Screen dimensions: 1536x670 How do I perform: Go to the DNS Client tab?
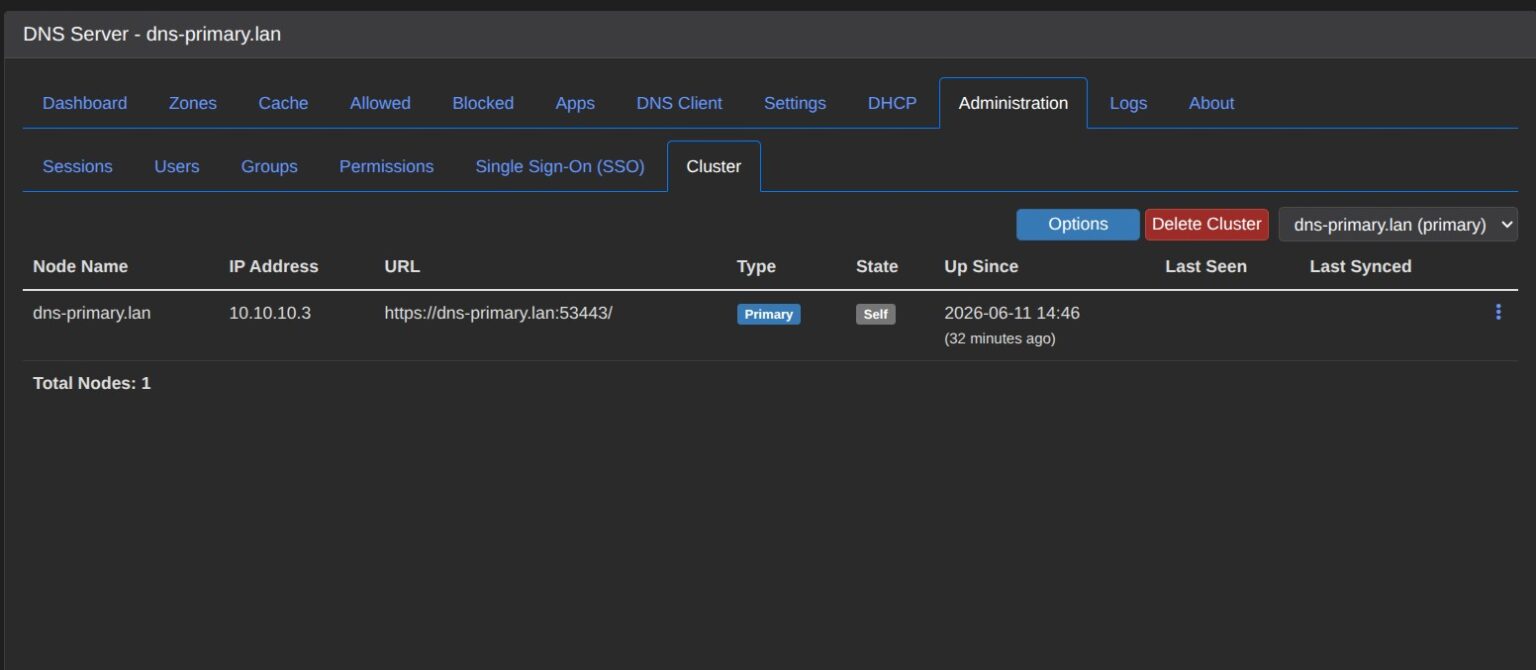[679, 103]
